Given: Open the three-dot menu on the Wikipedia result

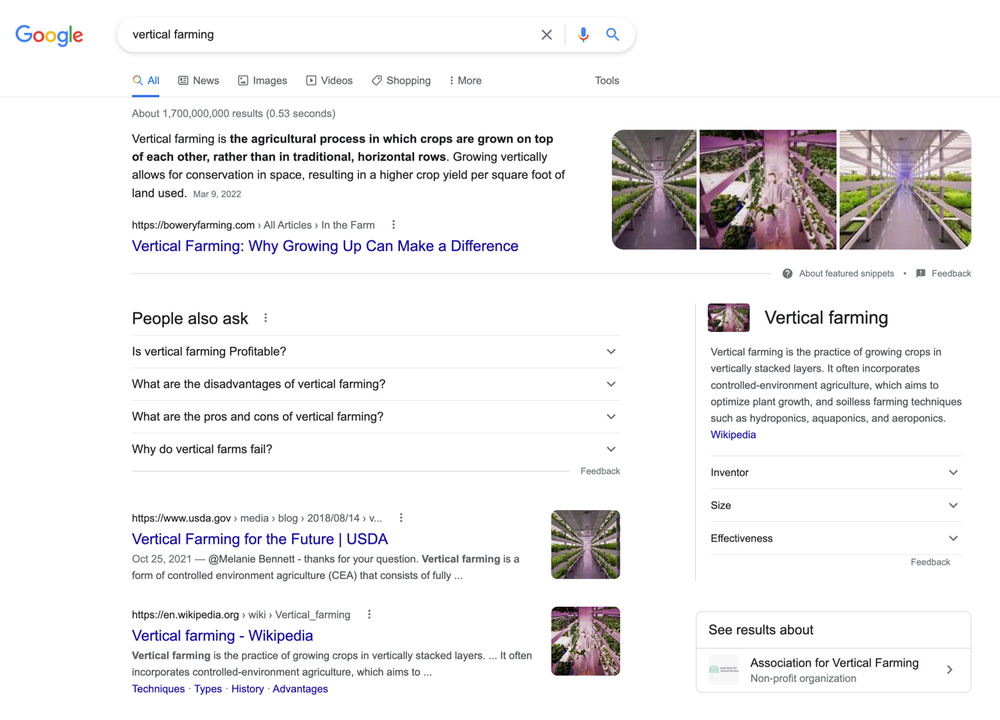Looking at the screenshot, I should point(369,614).
